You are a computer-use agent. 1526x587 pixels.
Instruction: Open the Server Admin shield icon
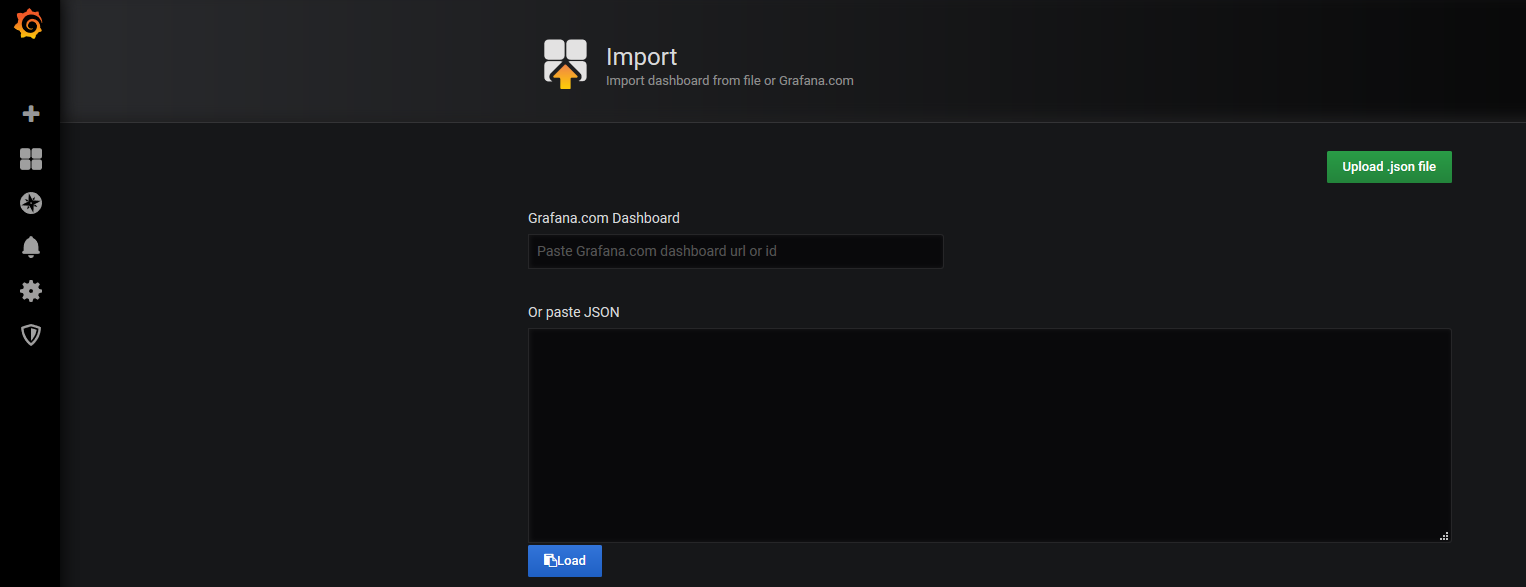pyautogui.click(x=31, y=335)
